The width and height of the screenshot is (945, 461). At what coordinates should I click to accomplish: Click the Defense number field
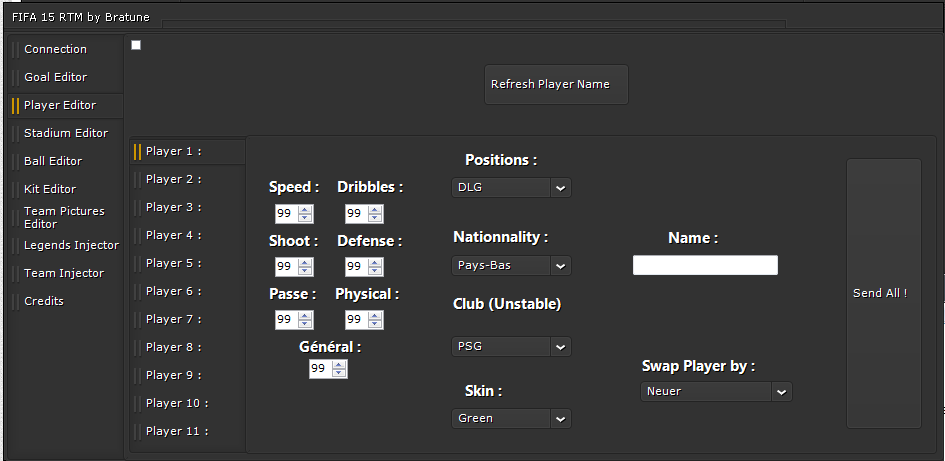pos(357,267)
